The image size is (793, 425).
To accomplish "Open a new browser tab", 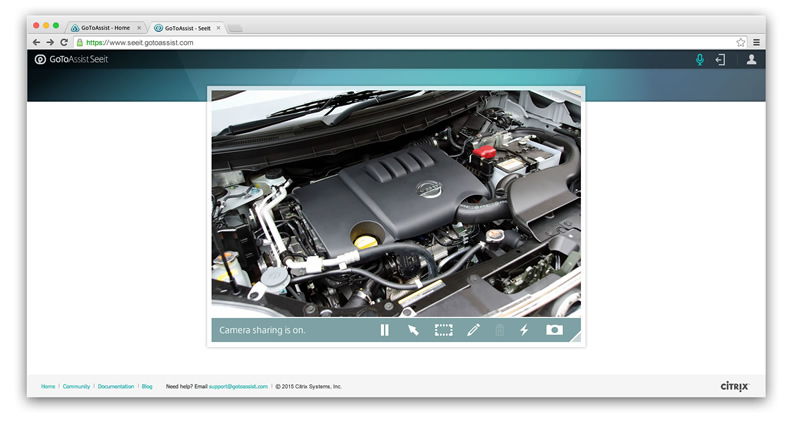I will [235, 28].
